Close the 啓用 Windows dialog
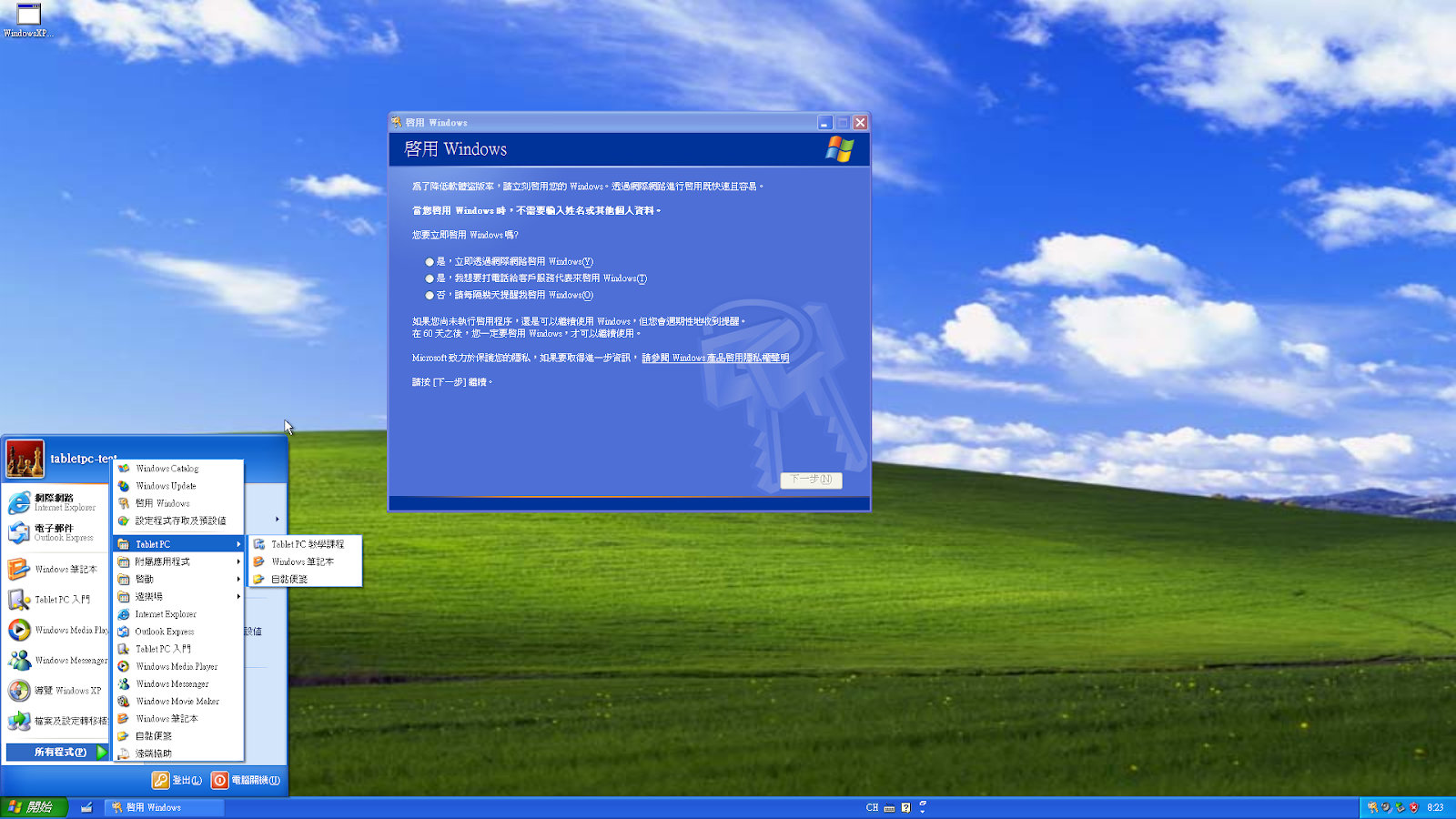 pos(860,122)
